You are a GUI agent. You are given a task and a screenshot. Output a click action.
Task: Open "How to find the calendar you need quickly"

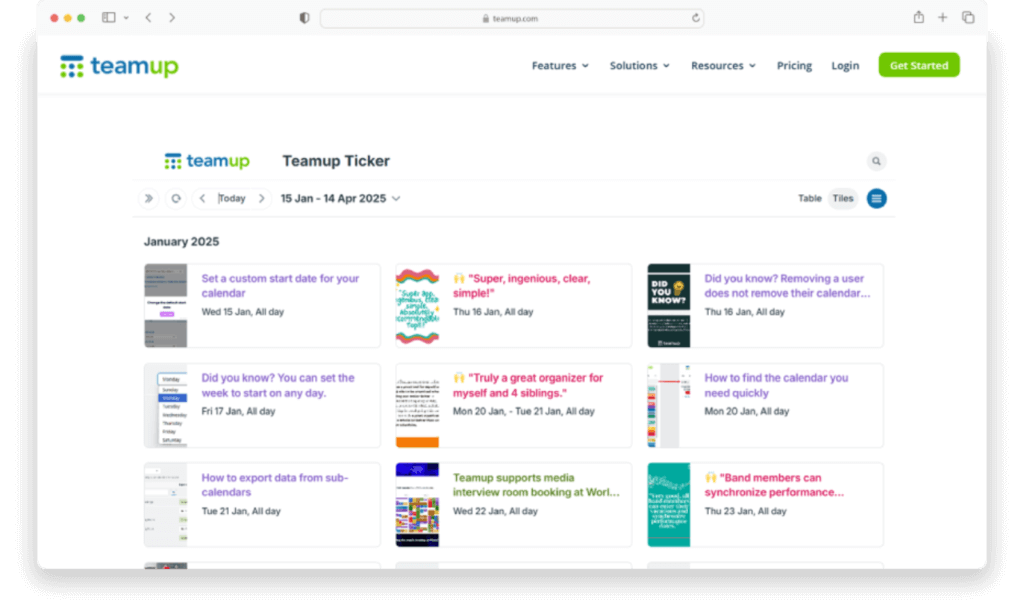776,385
